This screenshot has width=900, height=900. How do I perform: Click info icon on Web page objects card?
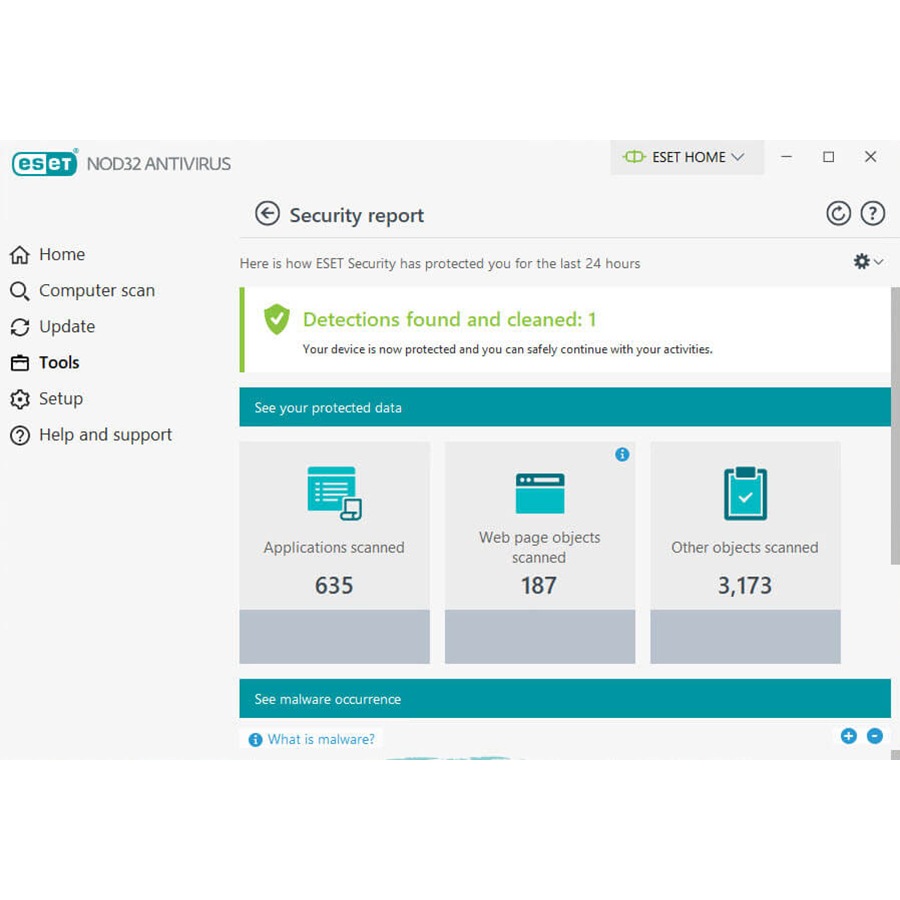coord(622,455)
